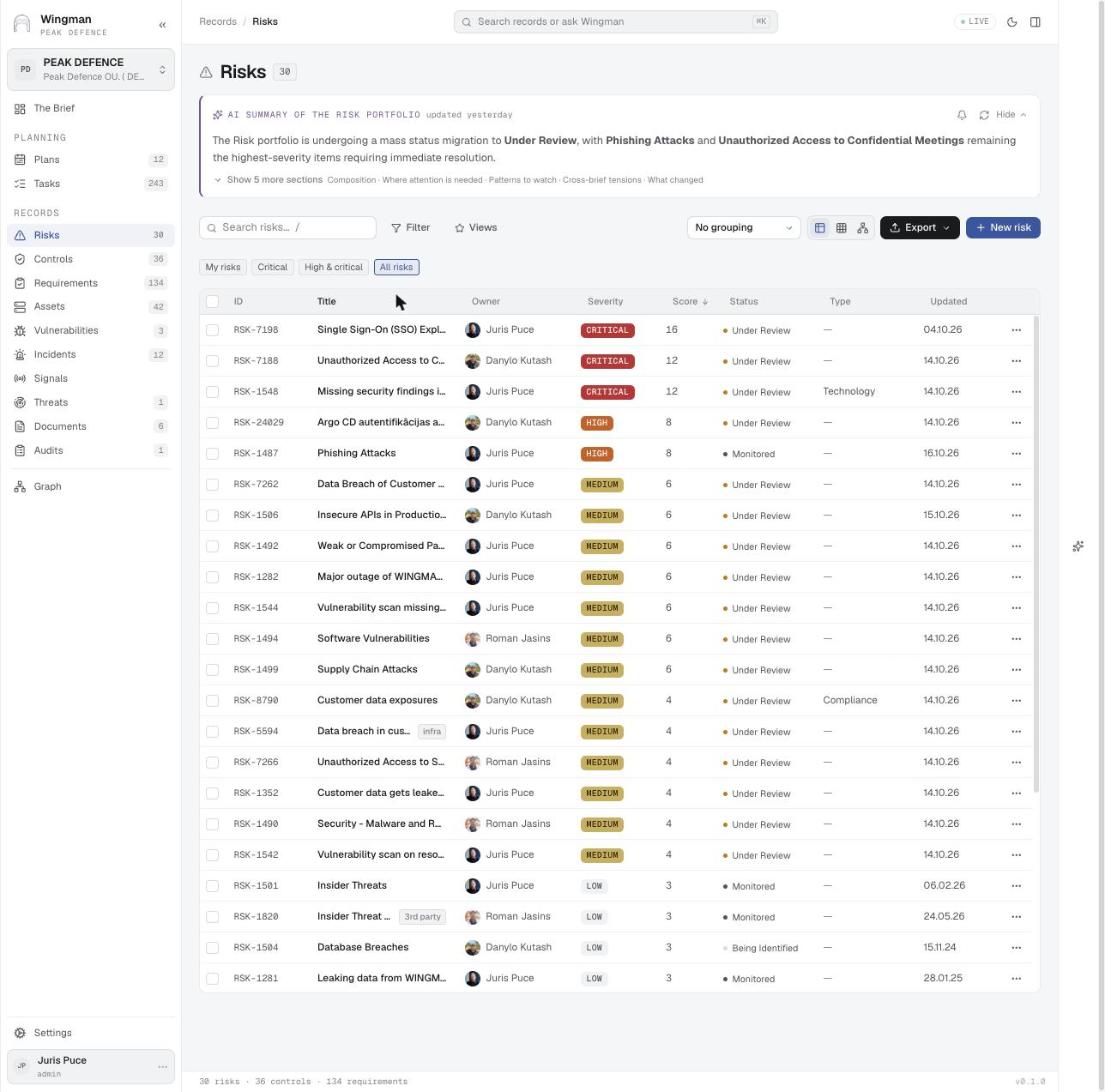
Task: Check the box for RSK-1487
Action: click(x=212, y=454)
